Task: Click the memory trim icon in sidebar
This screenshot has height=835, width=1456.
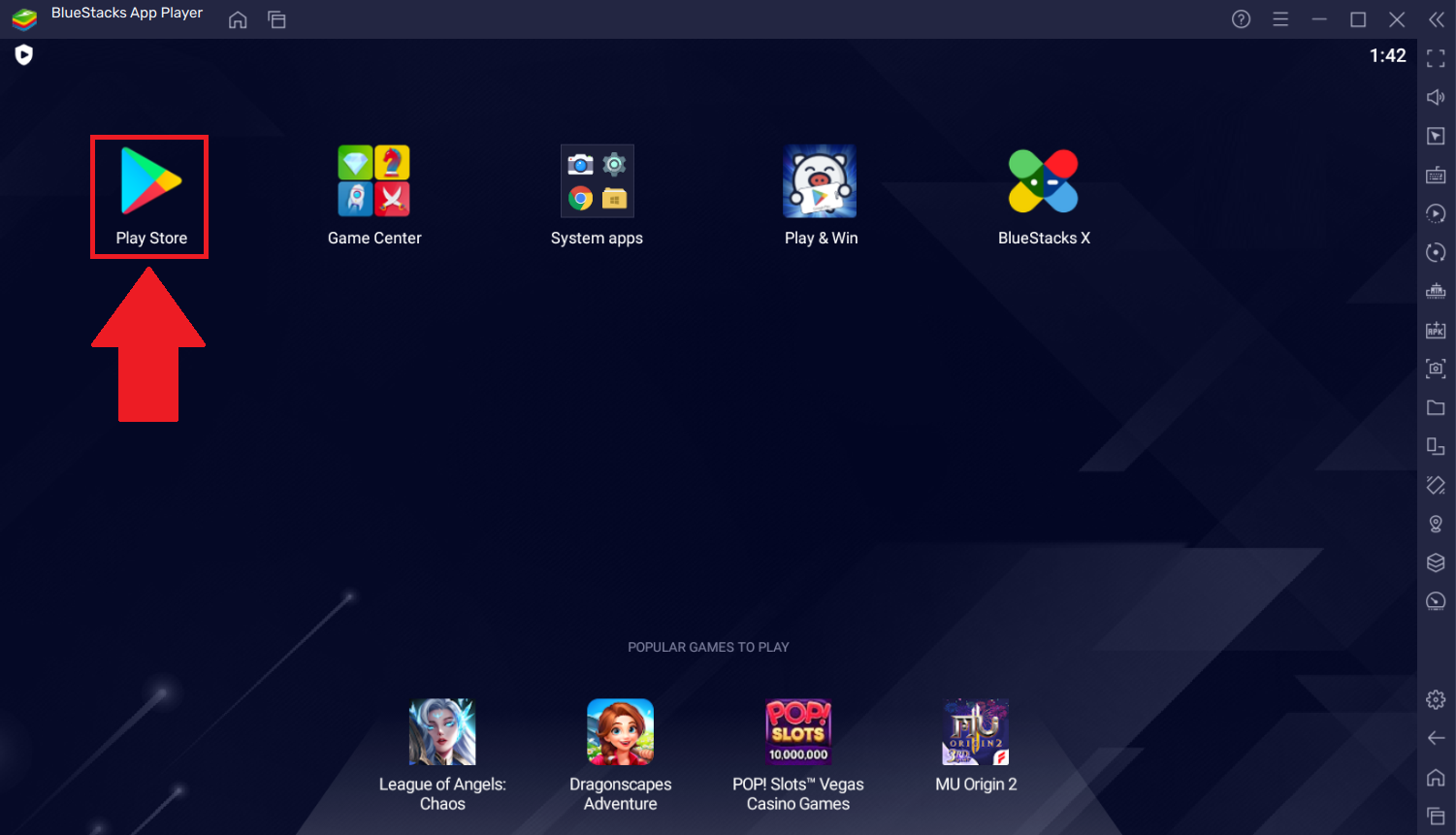Action: click(x=1436, y=291)
